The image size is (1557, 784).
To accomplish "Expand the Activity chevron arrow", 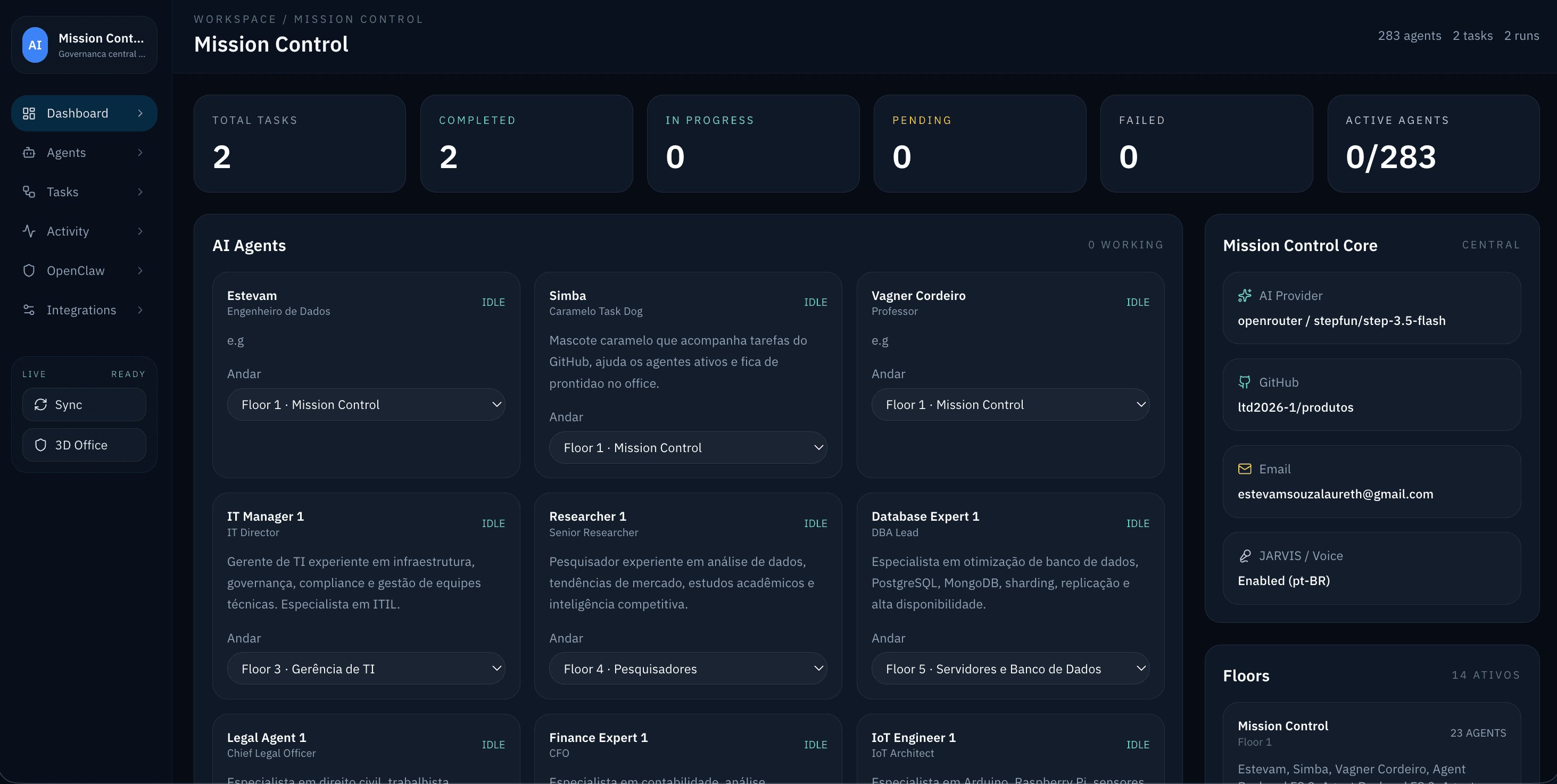I will coord(140,231).
